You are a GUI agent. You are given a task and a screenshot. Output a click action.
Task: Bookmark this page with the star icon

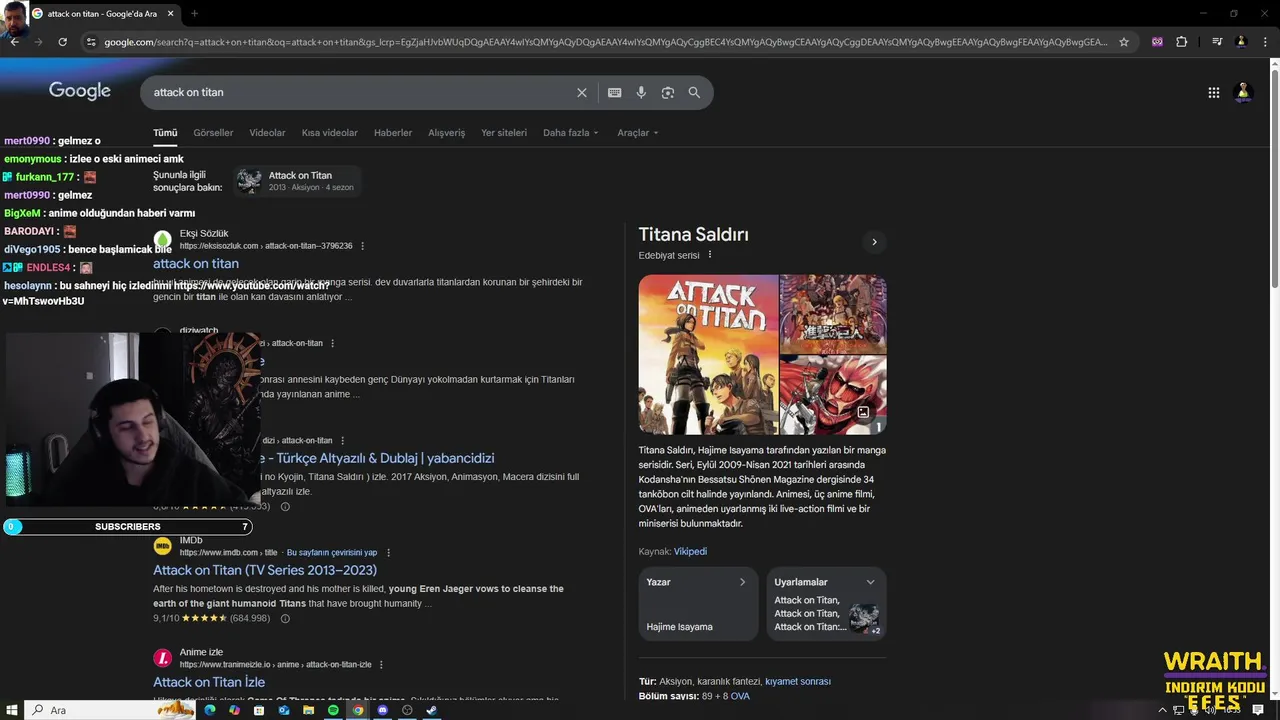click(1124, 42)
